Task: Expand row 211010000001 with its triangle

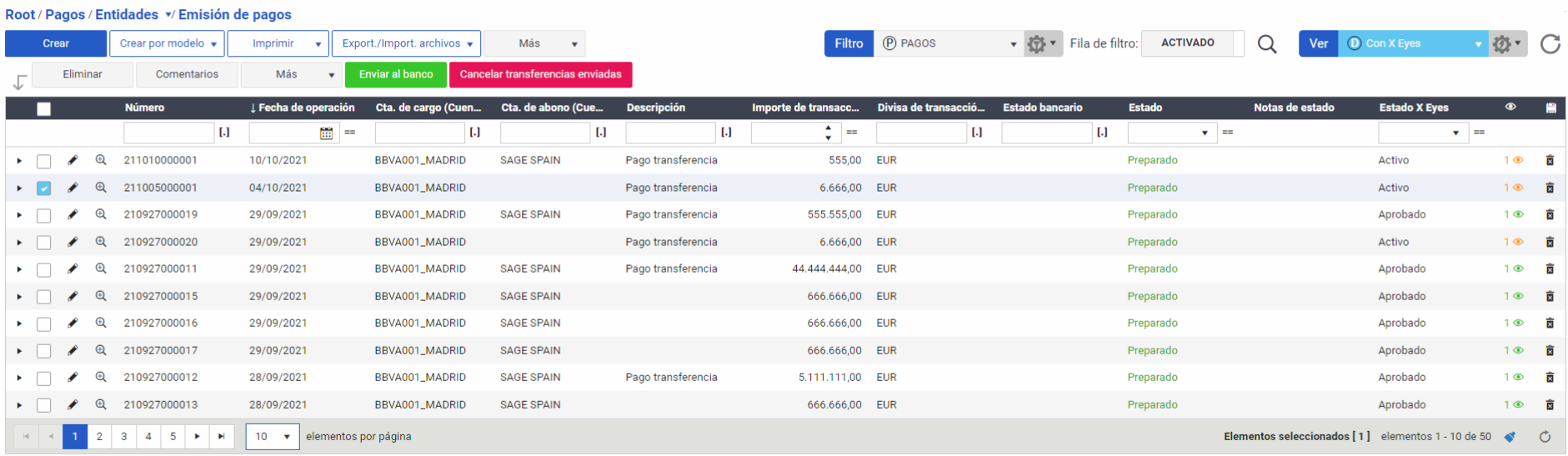Action: 19,161
